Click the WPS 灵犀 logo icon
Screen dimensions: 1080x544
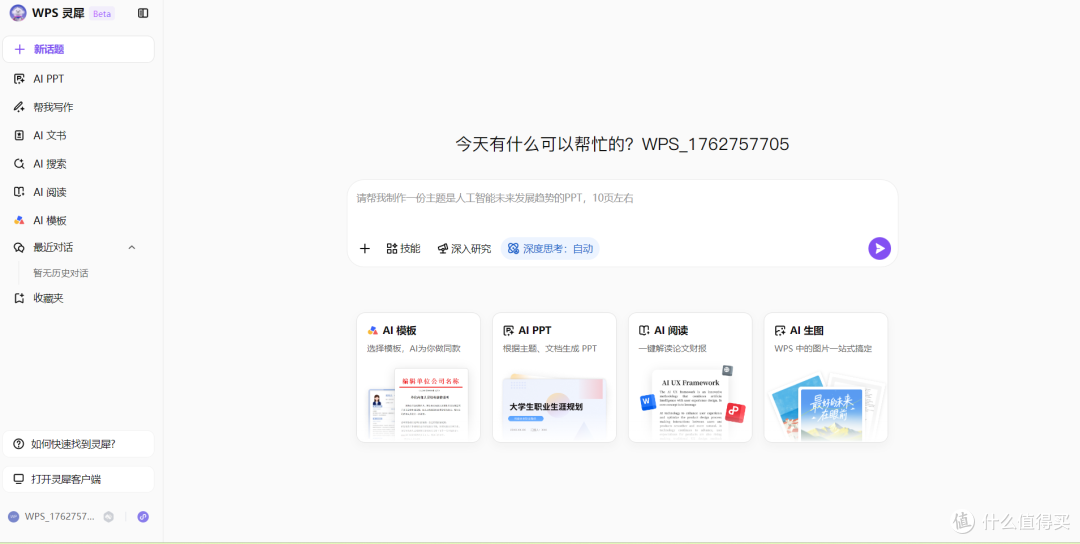point(18,13)
